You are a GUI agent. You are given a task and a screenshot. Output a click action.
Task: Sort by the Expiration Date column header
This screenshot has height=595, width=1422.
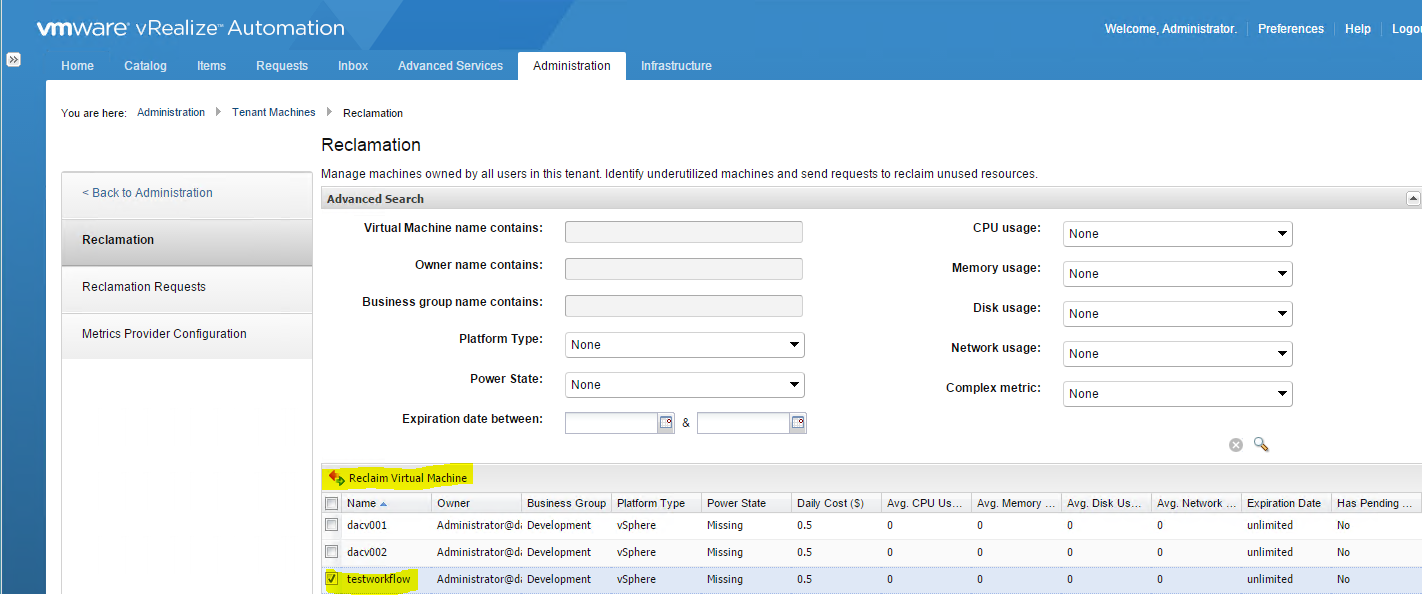click(1286, 503)
